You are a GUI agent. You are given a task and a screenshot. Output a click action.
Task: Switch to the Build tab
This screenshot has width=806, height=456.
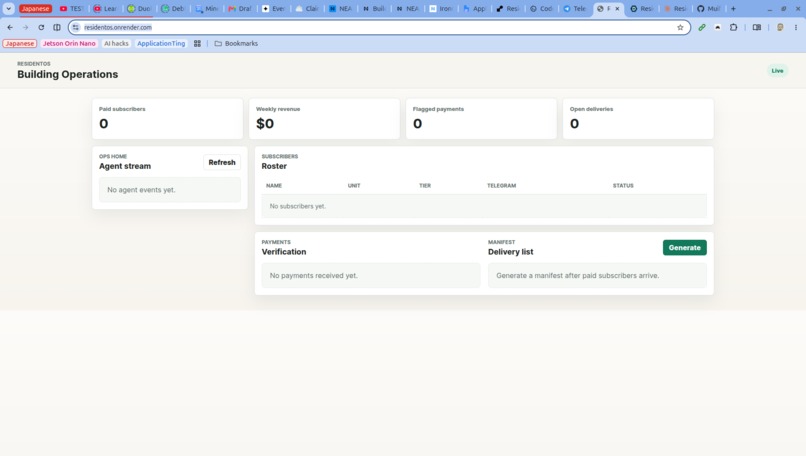click(374, 9)
